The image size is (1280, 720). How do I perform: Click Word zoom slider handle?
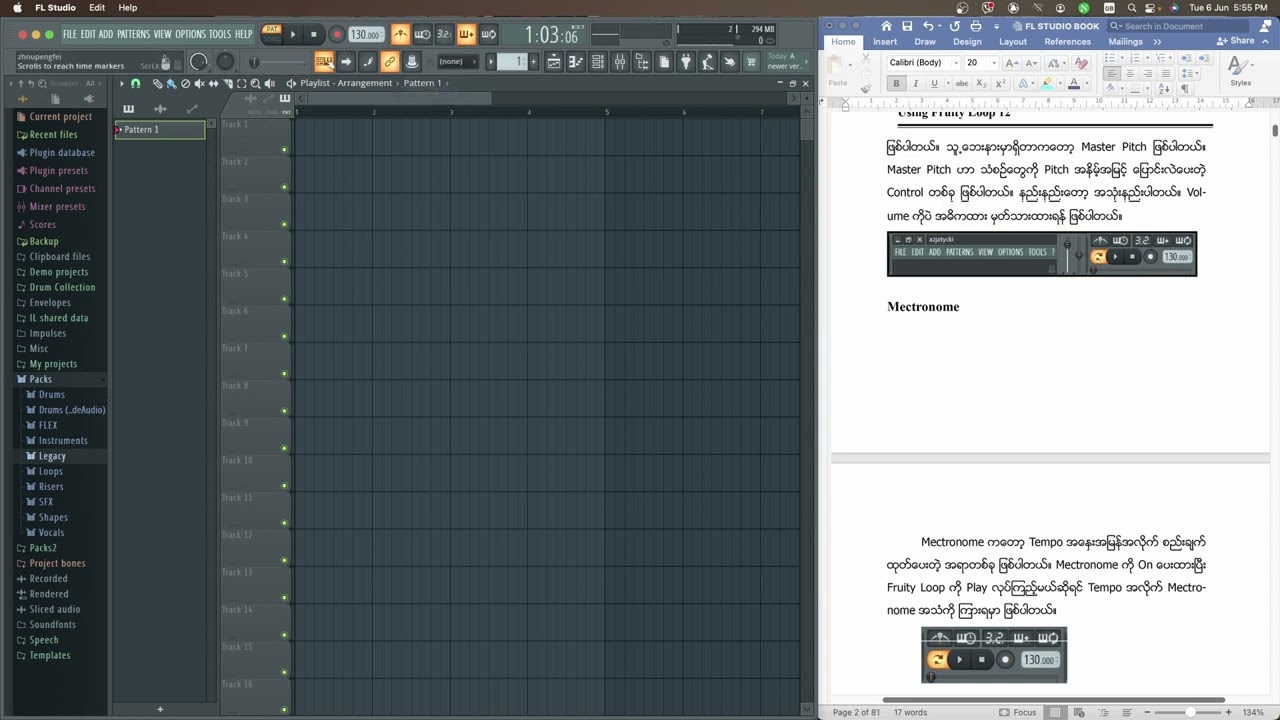pos(1189,712)
